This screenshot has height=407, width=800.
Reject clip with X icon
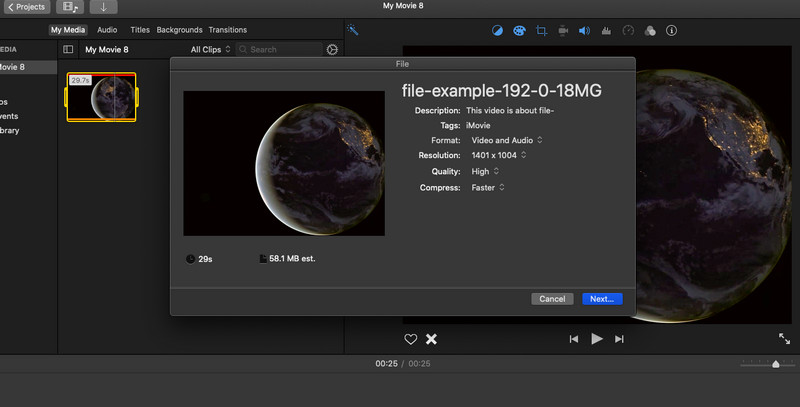tap(432, 339)
